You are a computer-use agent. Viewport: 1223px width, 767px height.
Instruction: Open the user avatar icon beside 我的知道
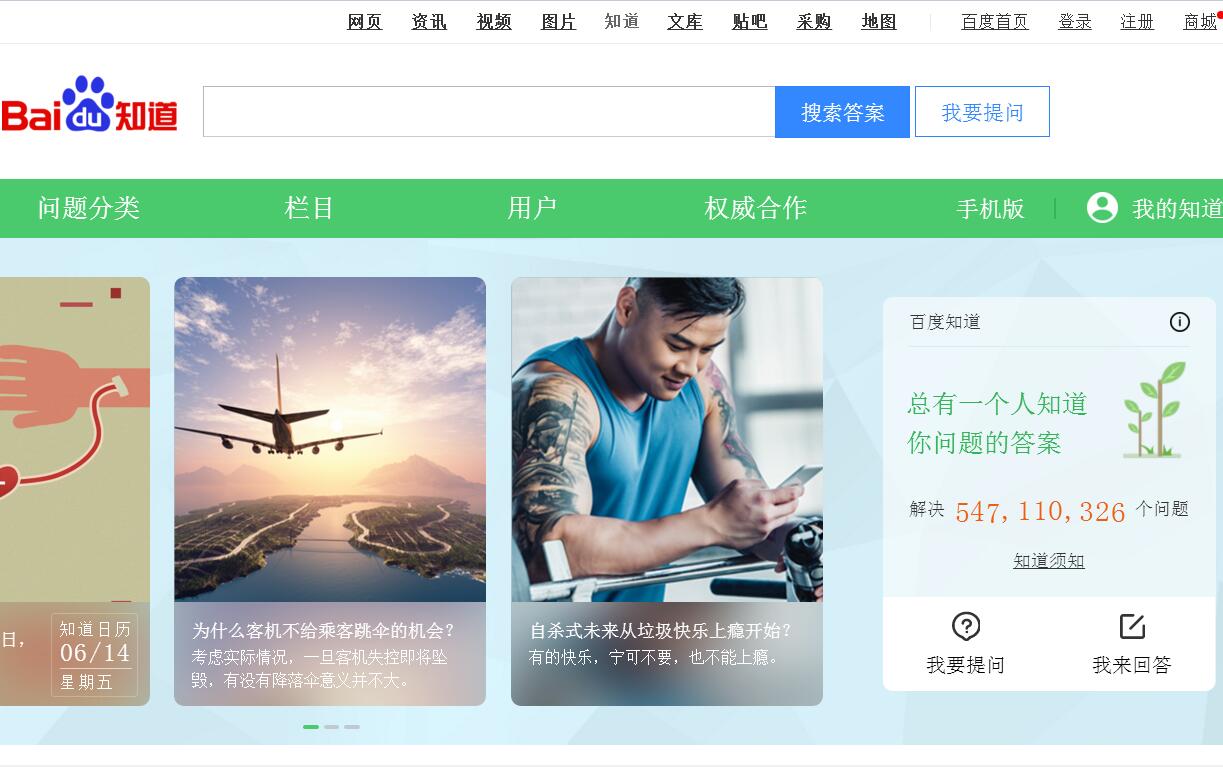tap(1102, 207)
